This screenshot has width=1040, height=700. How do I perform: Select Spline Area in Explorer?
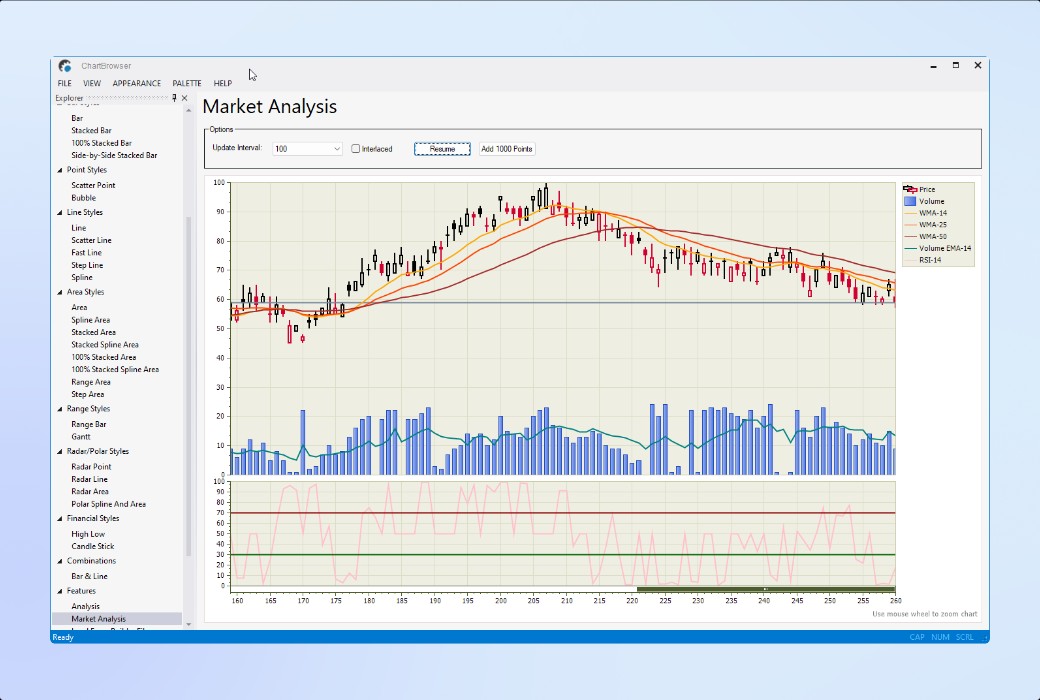[91, 320]
